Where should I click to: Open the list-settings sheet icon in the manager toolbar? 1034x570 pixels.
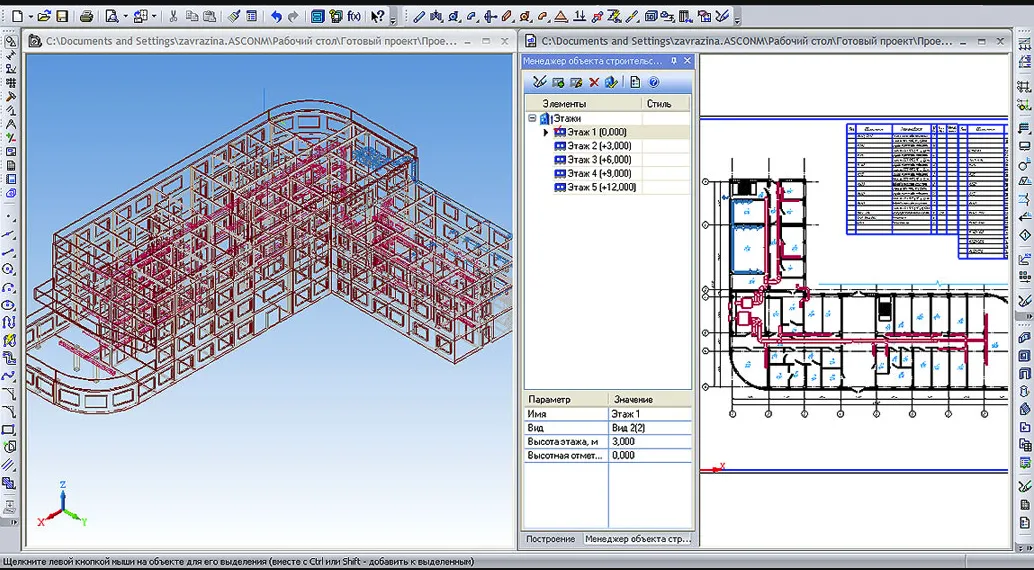tap(636, 82)
